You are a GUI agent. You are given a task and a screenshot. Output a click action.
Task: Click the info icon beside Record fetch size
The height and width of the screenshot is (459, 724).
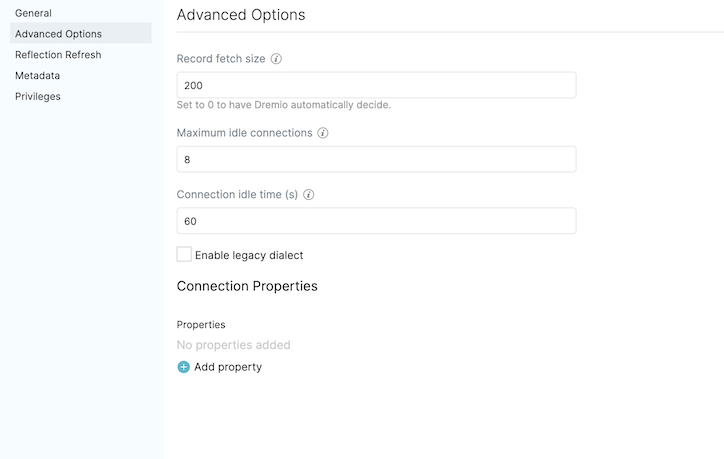click(x=277, y=59)
